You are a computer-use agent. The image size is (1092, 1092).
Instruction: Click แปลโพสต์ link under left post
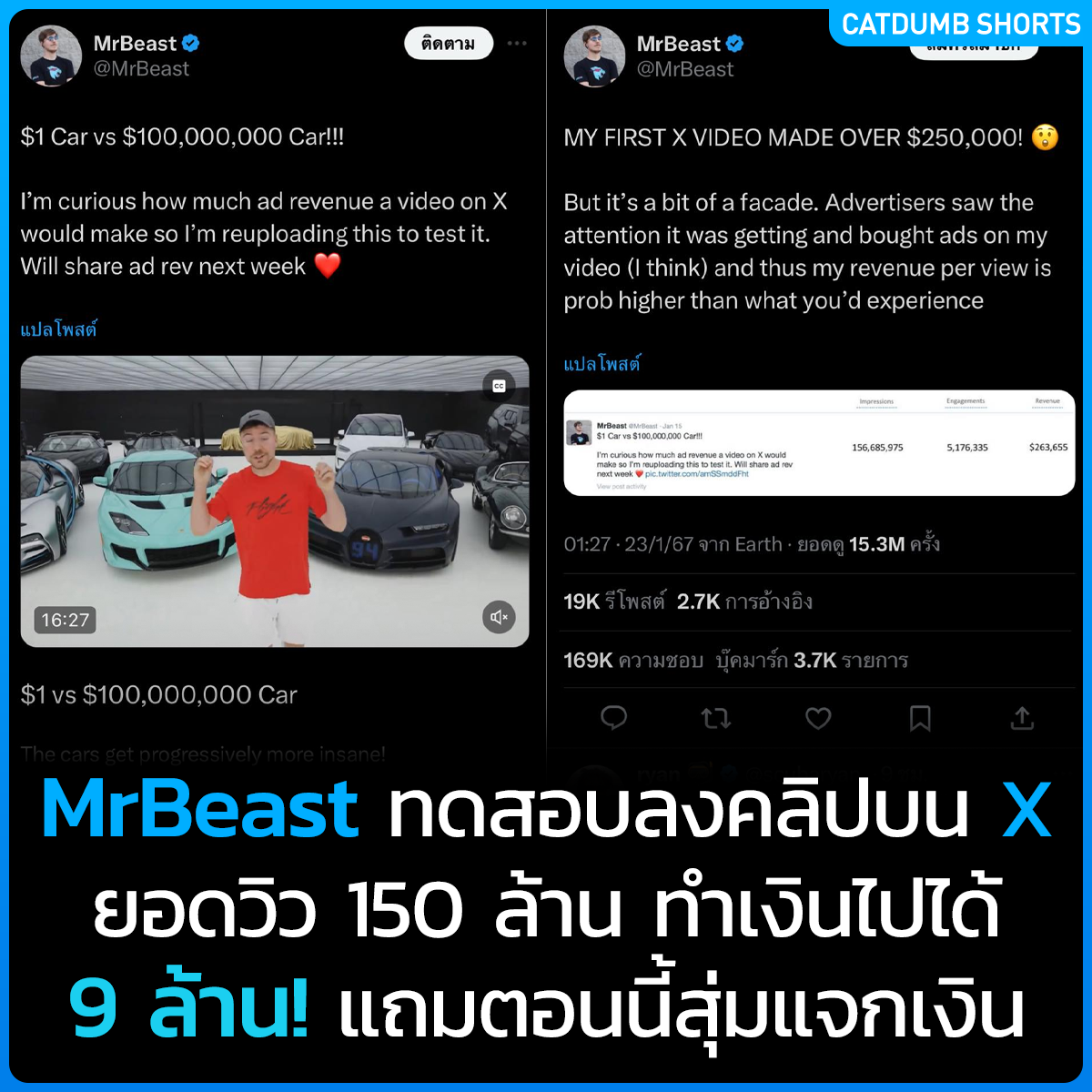pos(58,329)
